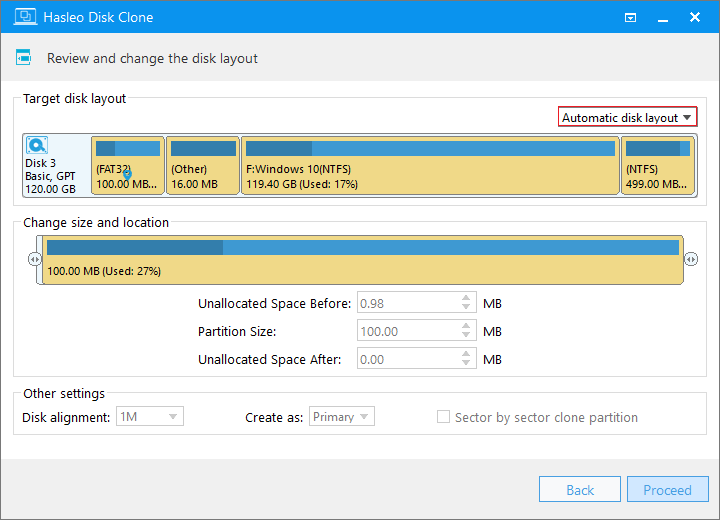Select the NTFS 499.00 MB partition
The image size is (720, 520).
tap(658, 165)
